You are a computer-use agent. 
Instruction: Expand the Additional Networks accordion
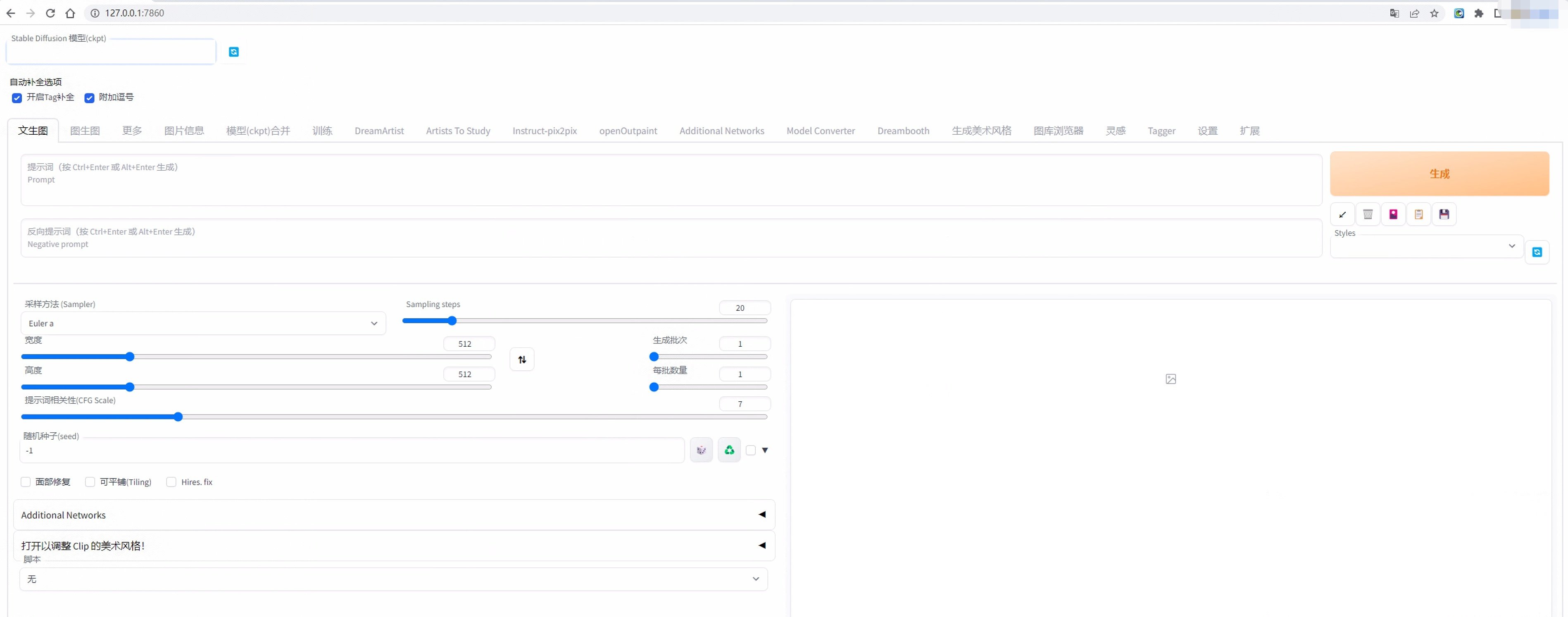pyautogui.click(x=394, y=515)
